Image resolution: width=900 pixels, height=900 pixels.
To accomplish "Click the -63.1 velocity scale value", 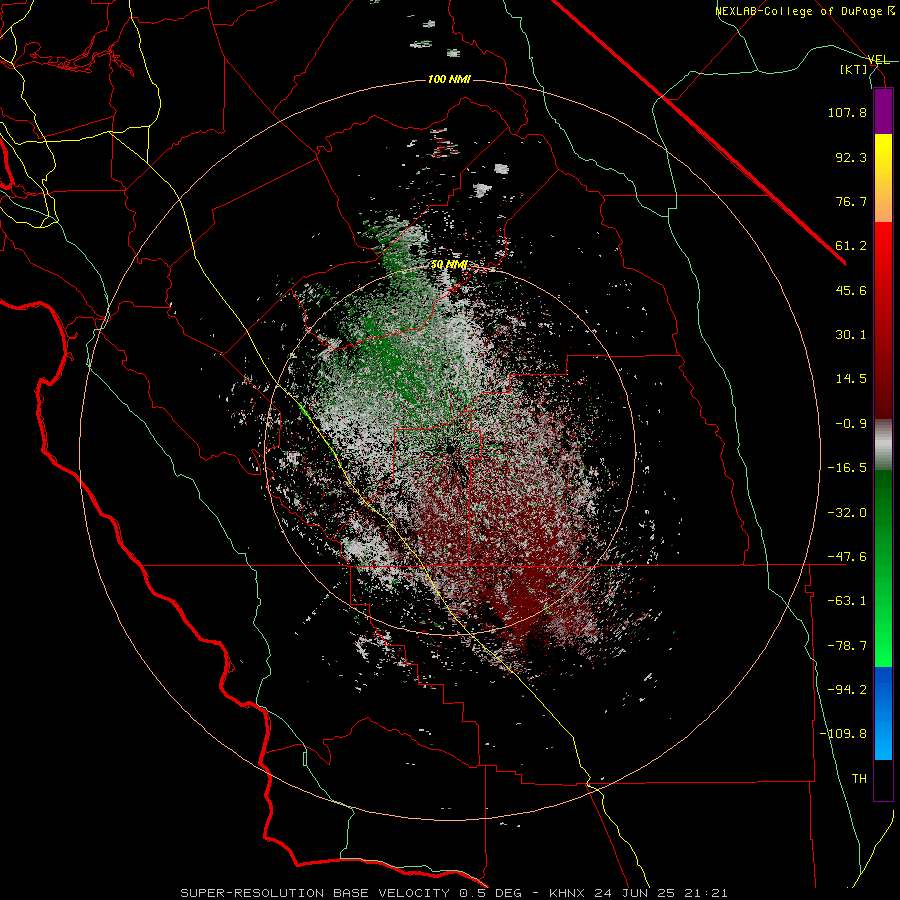I will click(x=847, y=601).
